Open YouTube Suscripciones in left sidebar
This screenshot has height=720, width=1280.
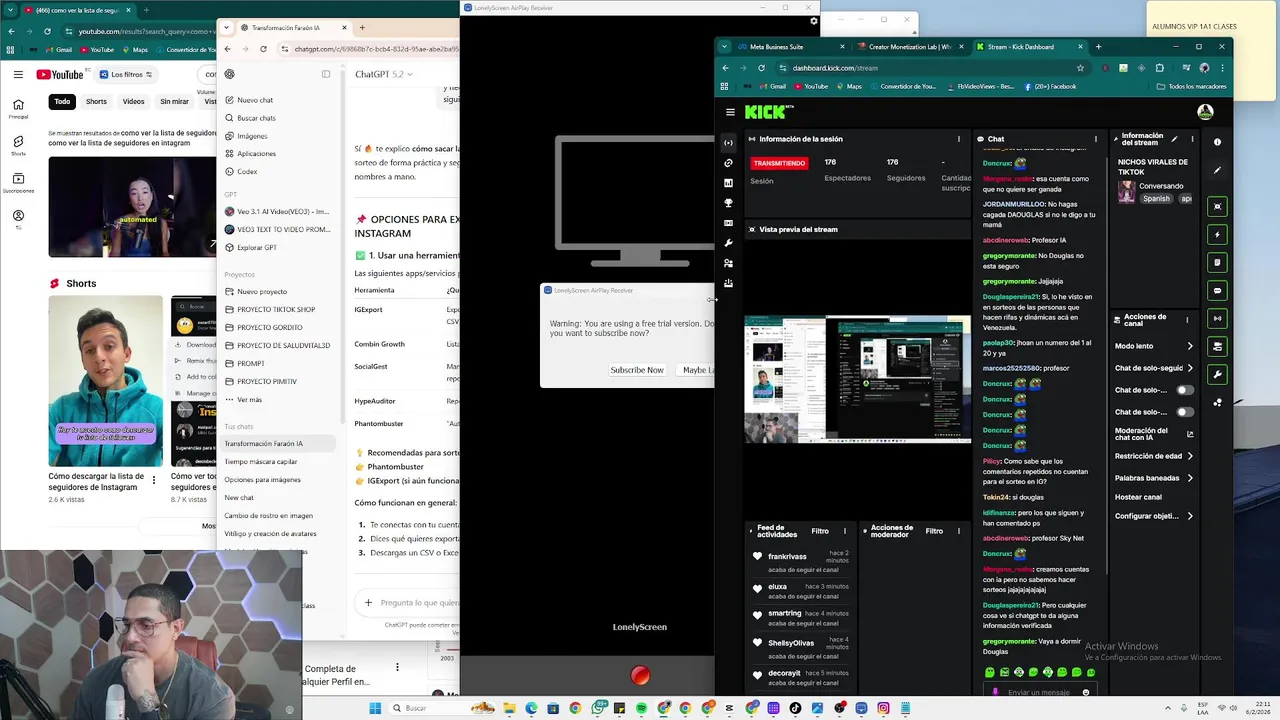pos(18,181)
